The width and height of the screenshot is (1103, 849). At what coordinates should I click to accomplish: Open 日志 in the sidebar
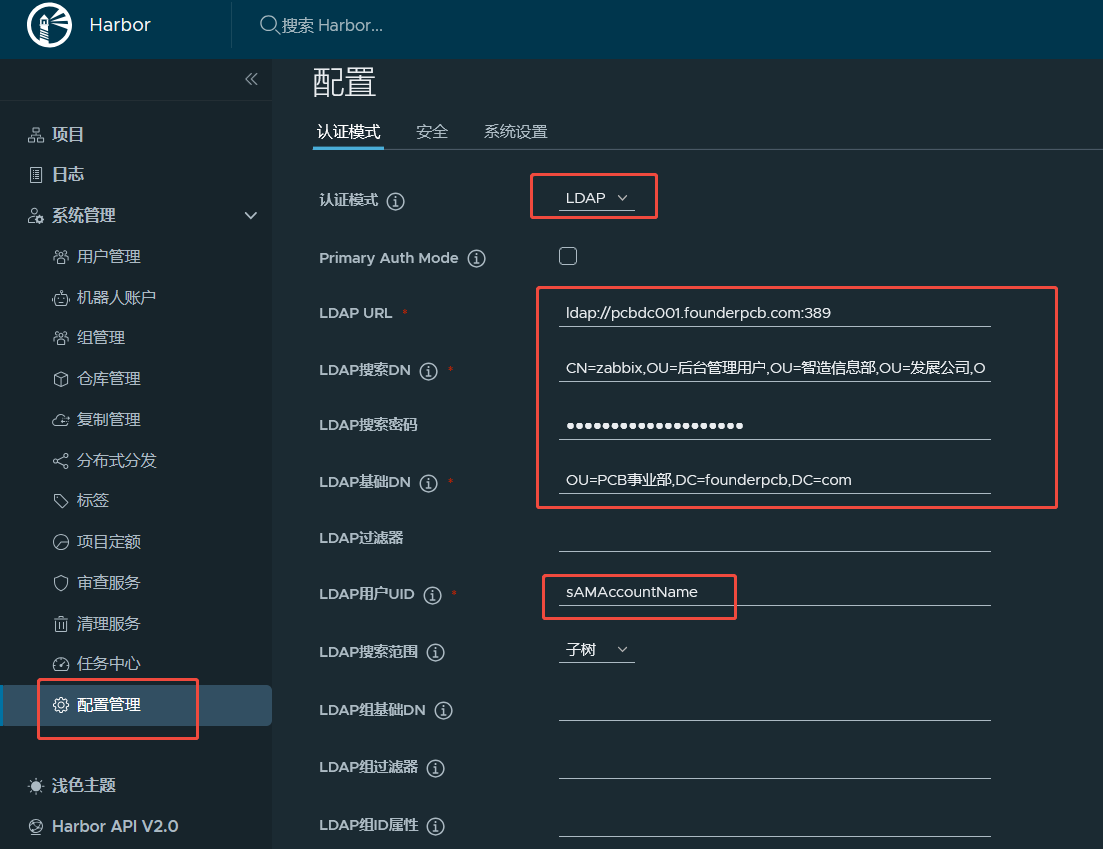[68, 175]
